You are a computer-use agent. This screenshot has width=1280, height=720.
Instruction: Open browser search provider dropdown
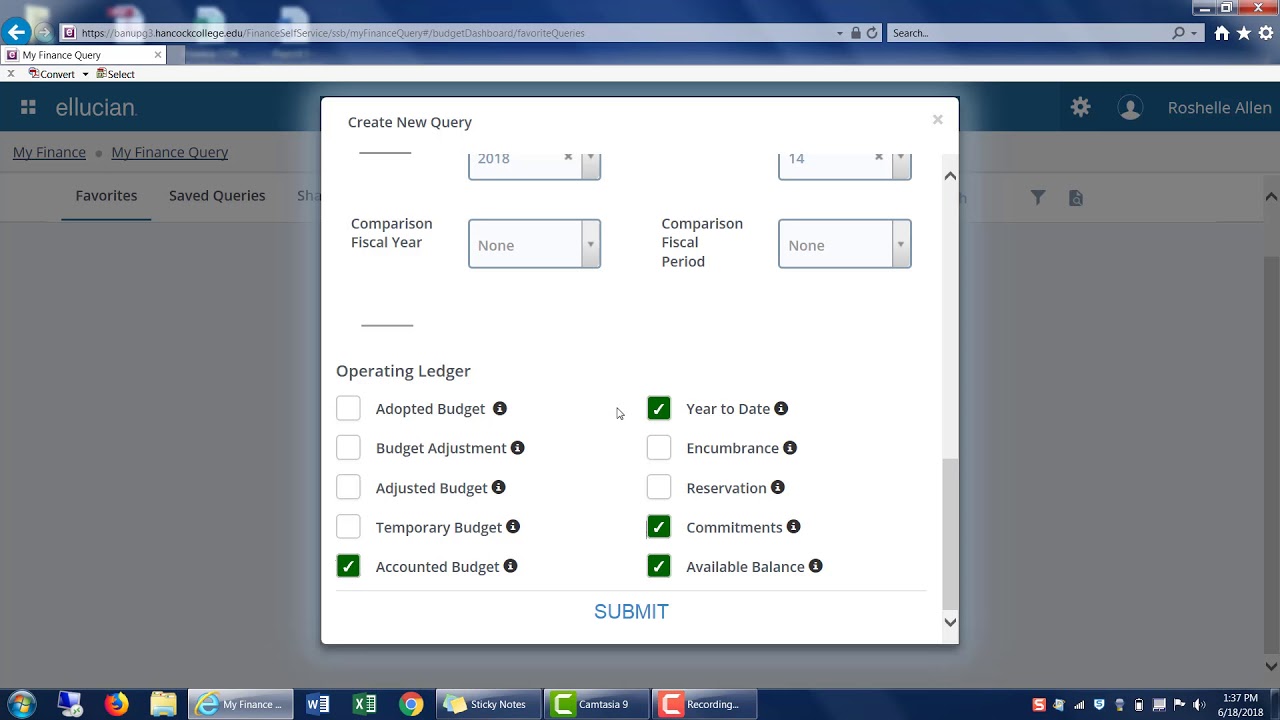click(1194, 33)
